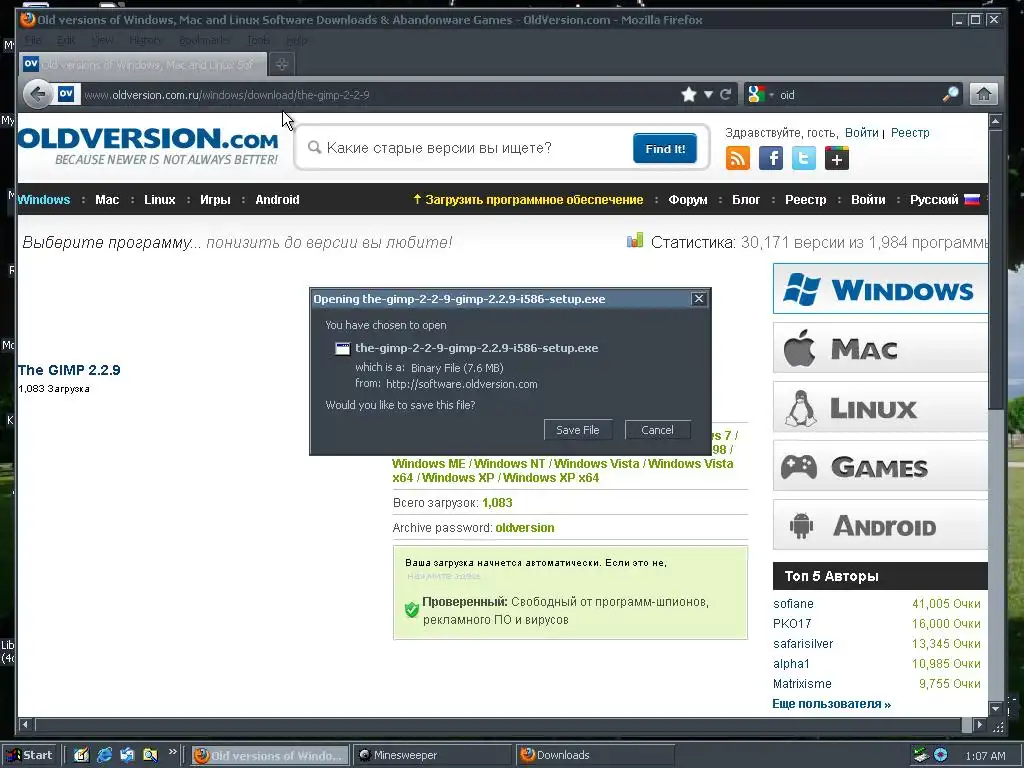Expand the quick launch chevron
Viewport: 1024px width, 768px height.
click(172, 752)
